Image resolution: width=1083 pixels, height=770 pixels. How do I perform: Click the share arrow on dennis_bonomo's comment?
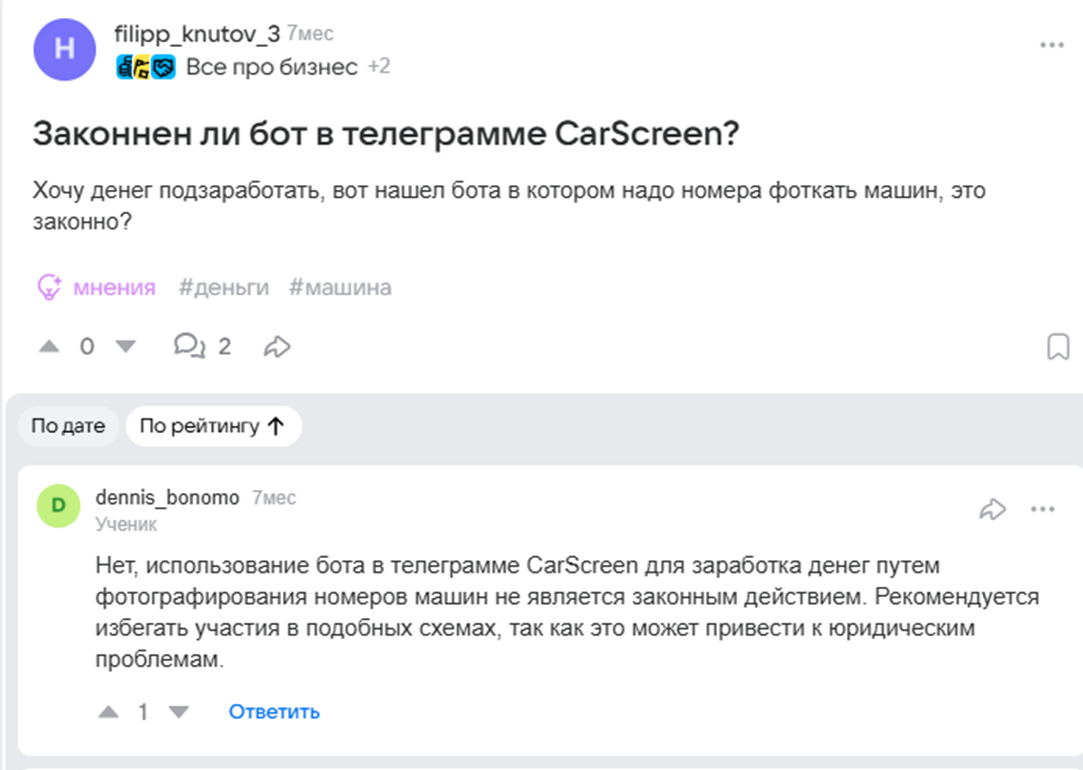point(993,508)
